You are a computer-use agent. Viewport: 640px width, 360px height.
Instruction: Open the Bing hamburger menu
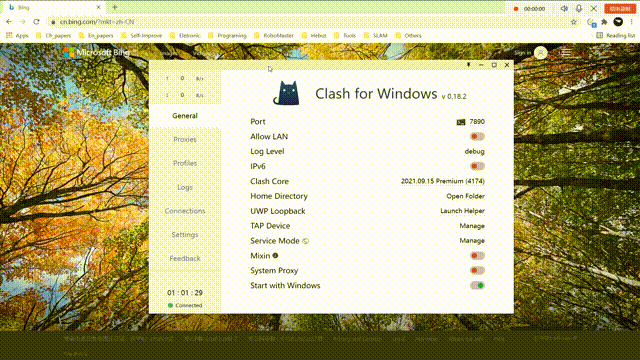click(x=566, y=53)
